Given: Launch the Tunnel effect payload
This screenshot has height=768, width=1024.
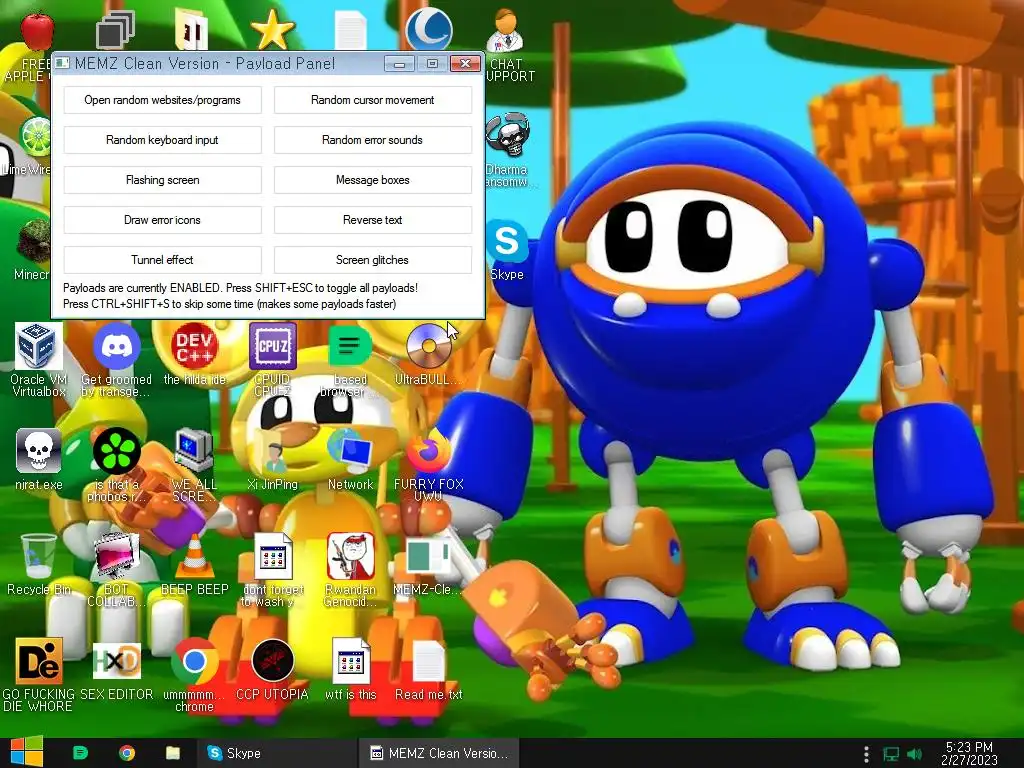Looking at the screenshot, I should tap(163, 260).
